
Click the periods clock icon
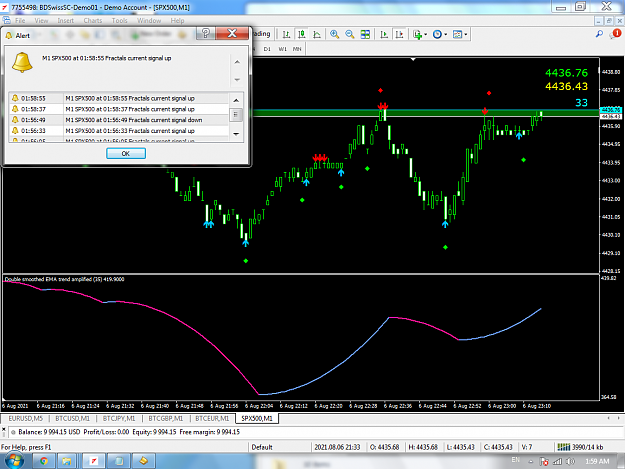click(x=437, y=35)
